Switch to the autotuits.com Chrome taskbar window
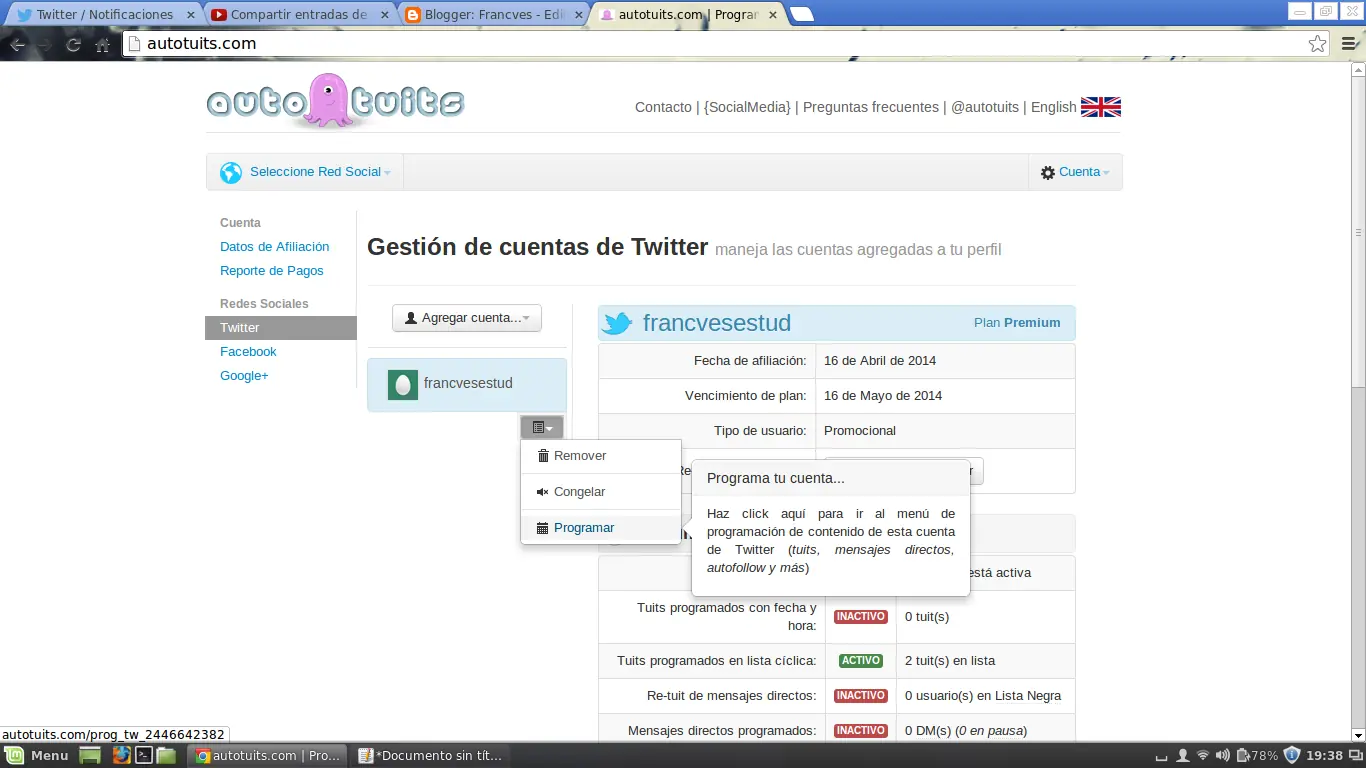Viewport: 1366px width, 768px height. click(x=269, y=755)
